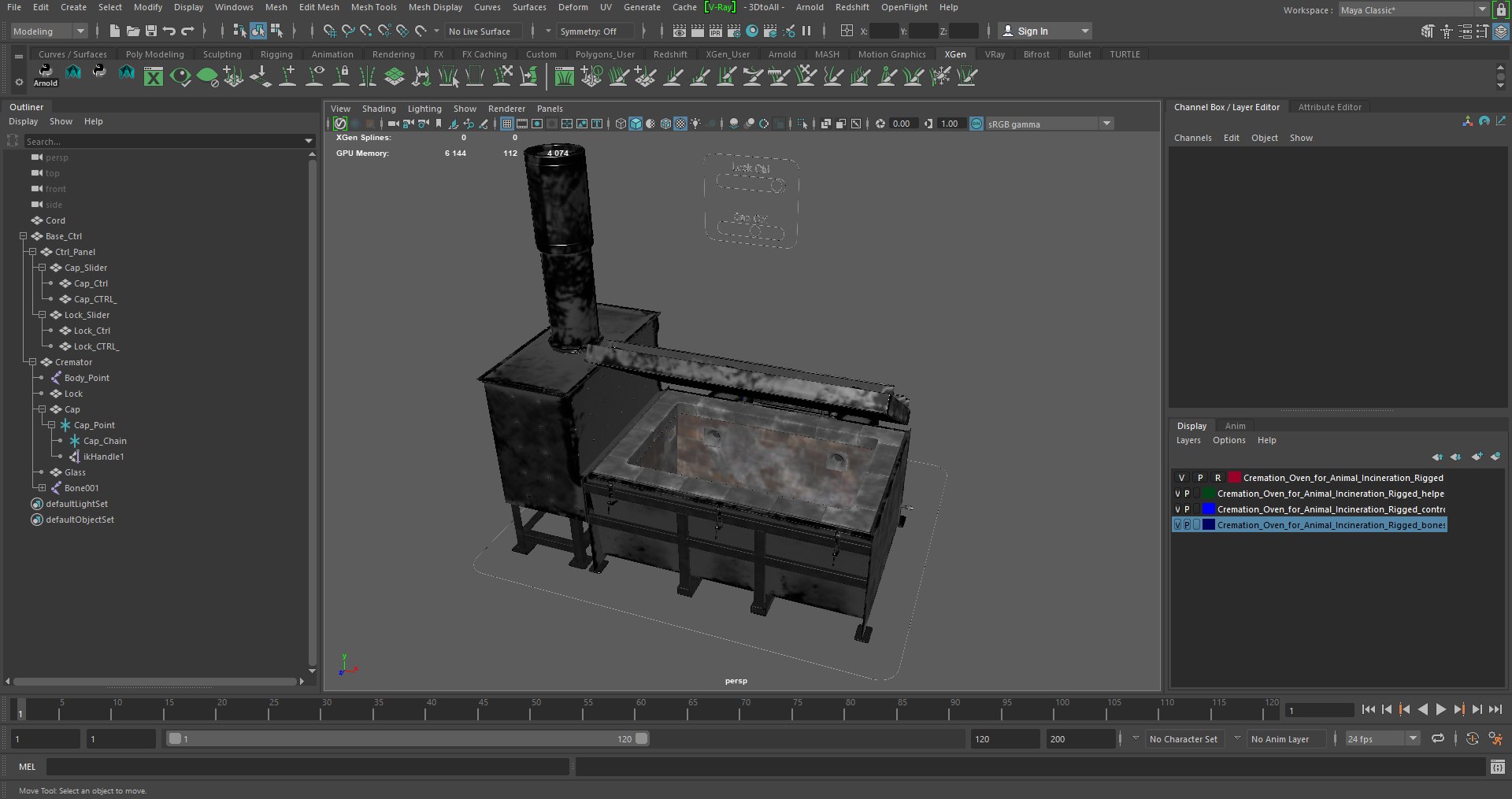The width and height of the screenshot is (1512, 799).
Task: Open the sRGB gamma view transform dropdown
Action: (1049, 124)
